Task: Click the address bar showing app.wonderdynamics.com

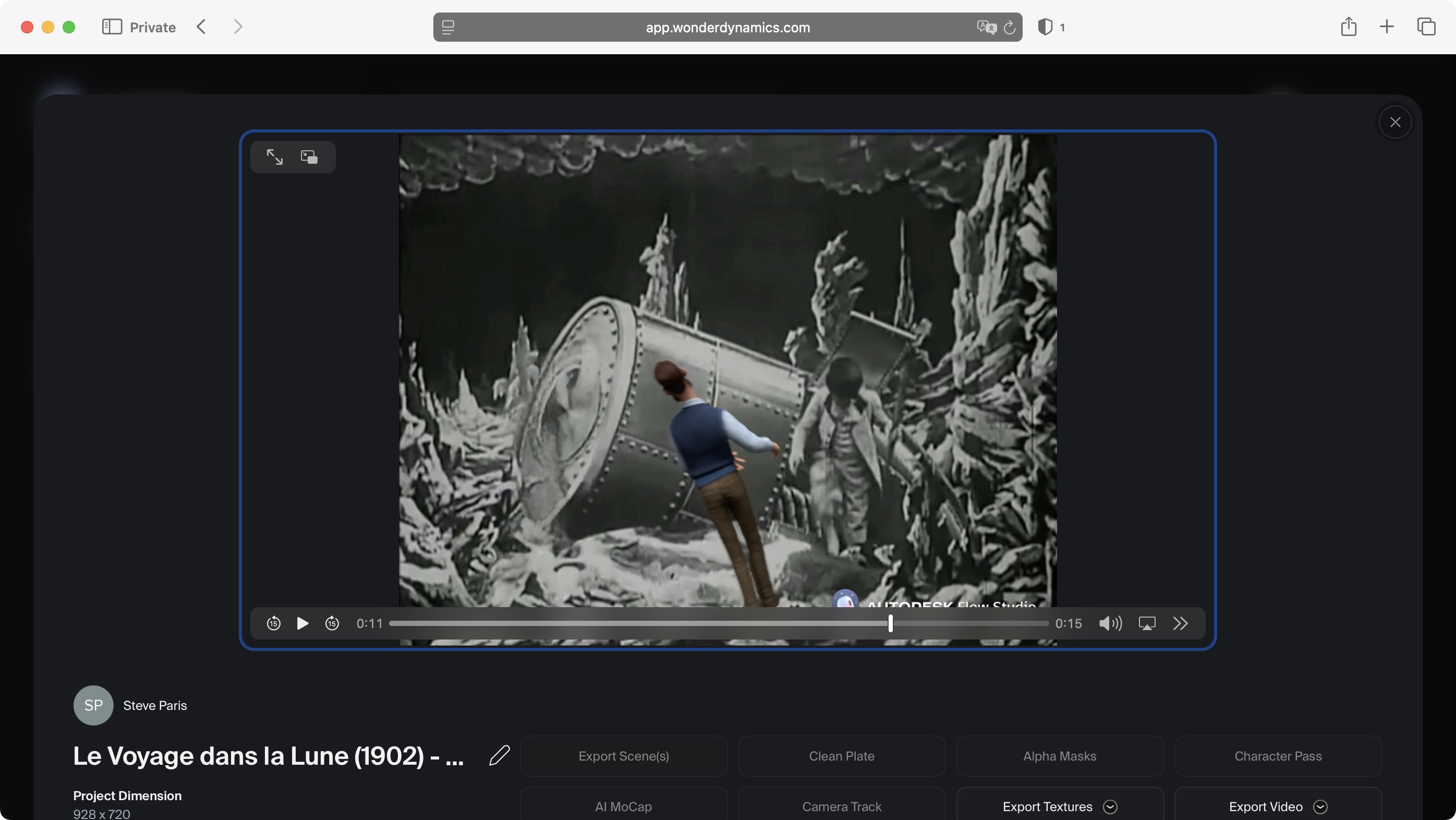Action: point(727,27)
